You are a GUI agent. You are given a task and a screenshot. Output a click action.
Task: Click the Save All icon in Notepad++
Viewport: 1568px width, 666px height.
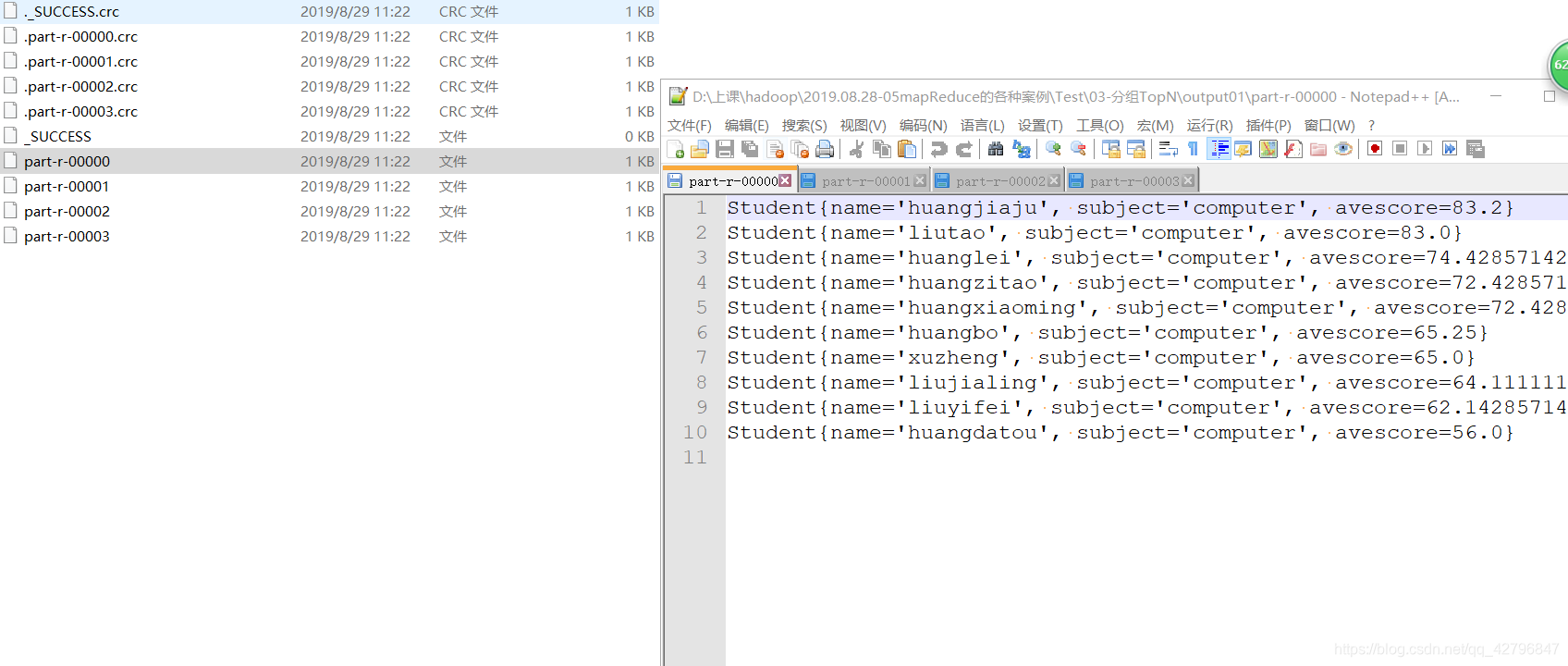coord(750,149)
